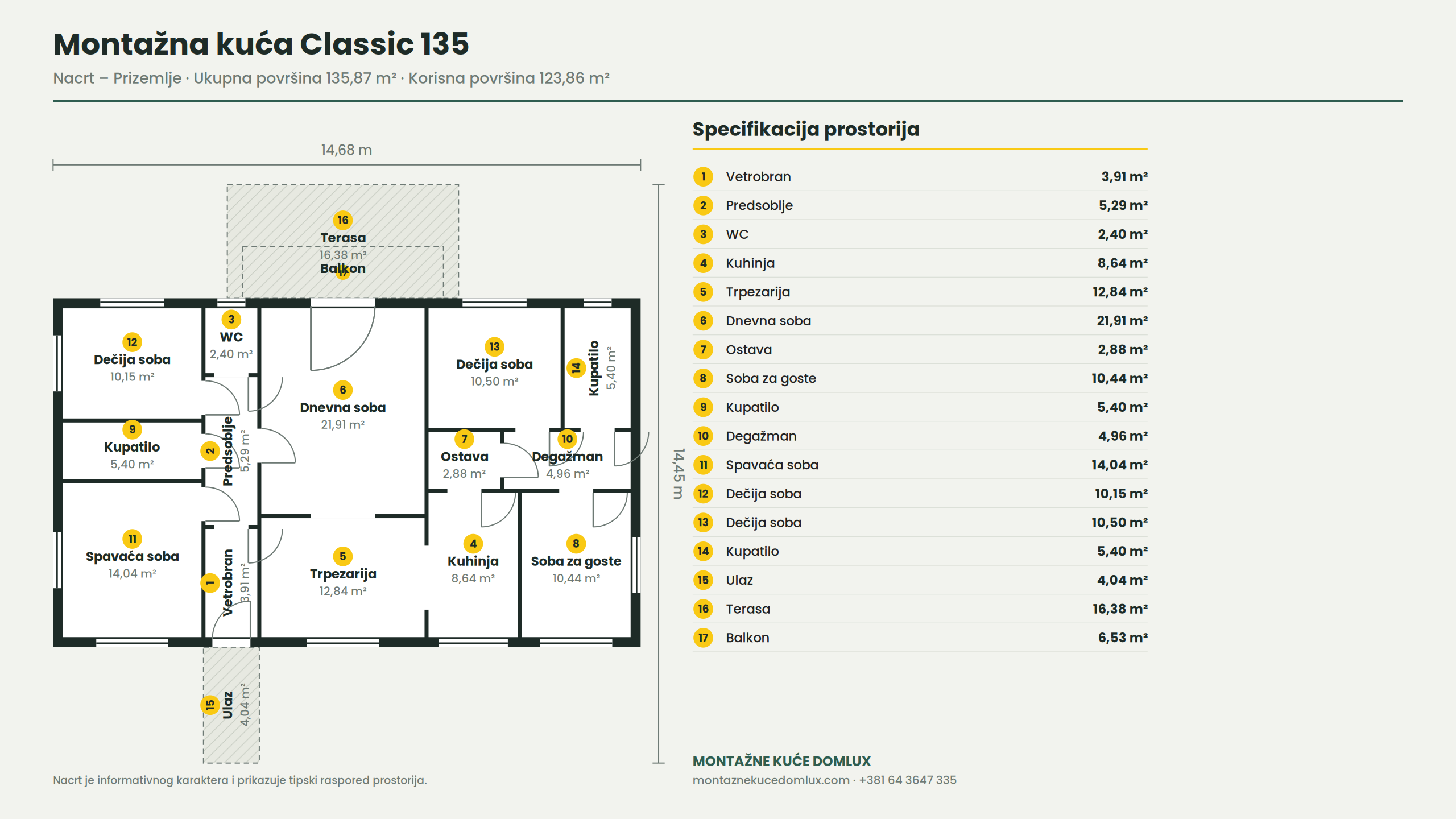Click the number 11 badge in Spavaća soba
Screen dimensions: 1456x819
pyautogui.click(x=132, y=539)
